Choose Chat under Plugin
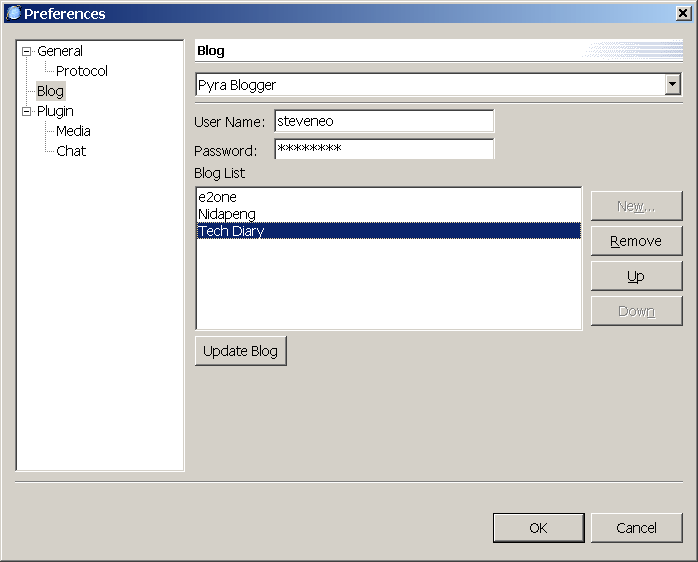Viewport: 698px width, 562px height. tap(71, 151)
